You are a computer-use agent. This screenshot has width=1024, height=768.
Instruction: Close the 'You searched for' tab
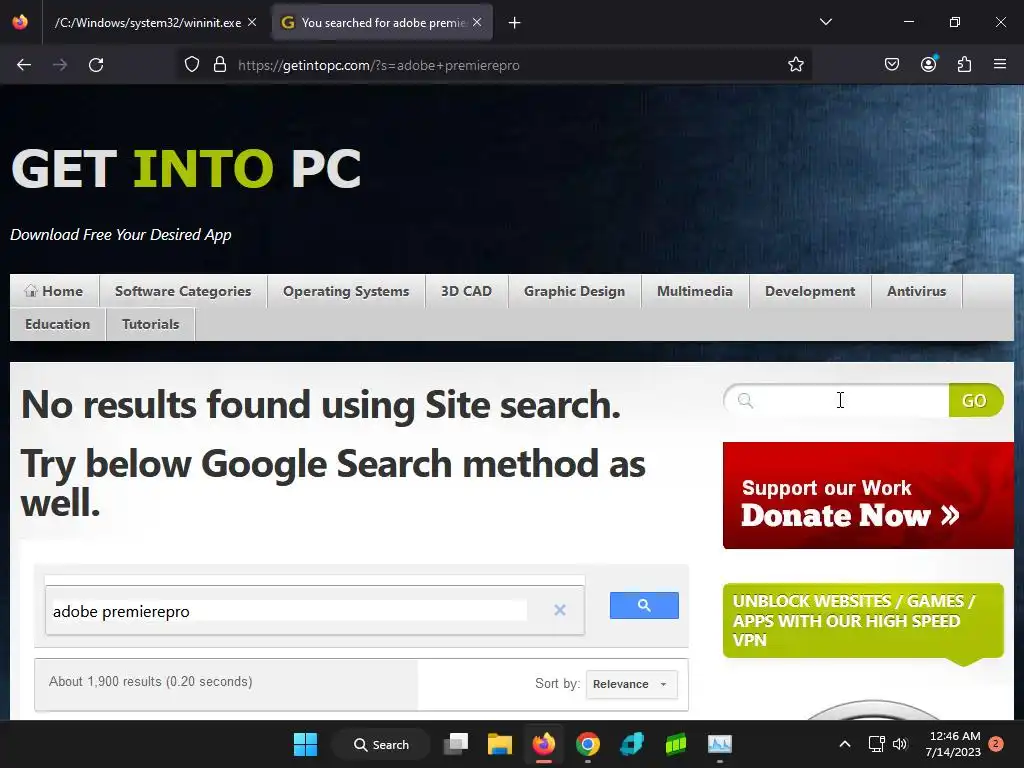pyautogui.click(x=477, y=22)
